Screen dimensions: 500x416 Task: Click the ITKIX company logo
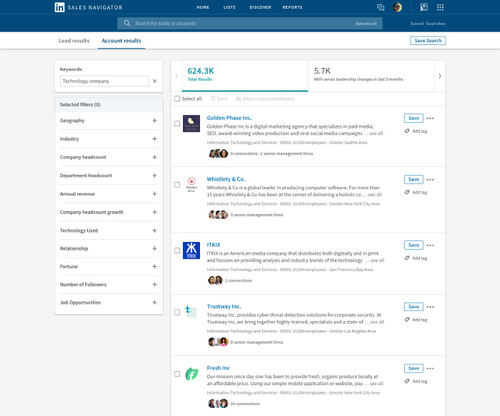[191, 250]
